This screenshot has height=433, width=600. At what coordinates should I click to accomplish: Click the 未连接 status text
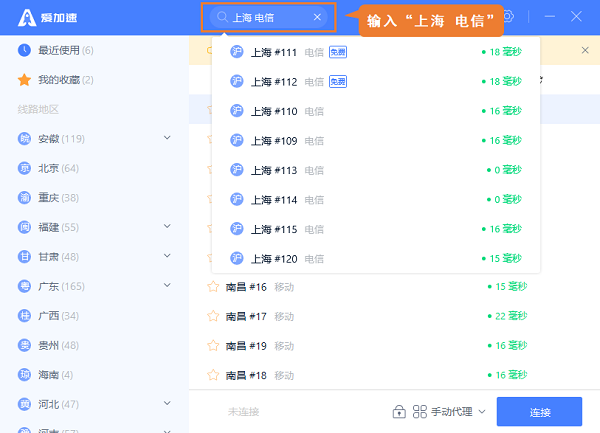244,412
